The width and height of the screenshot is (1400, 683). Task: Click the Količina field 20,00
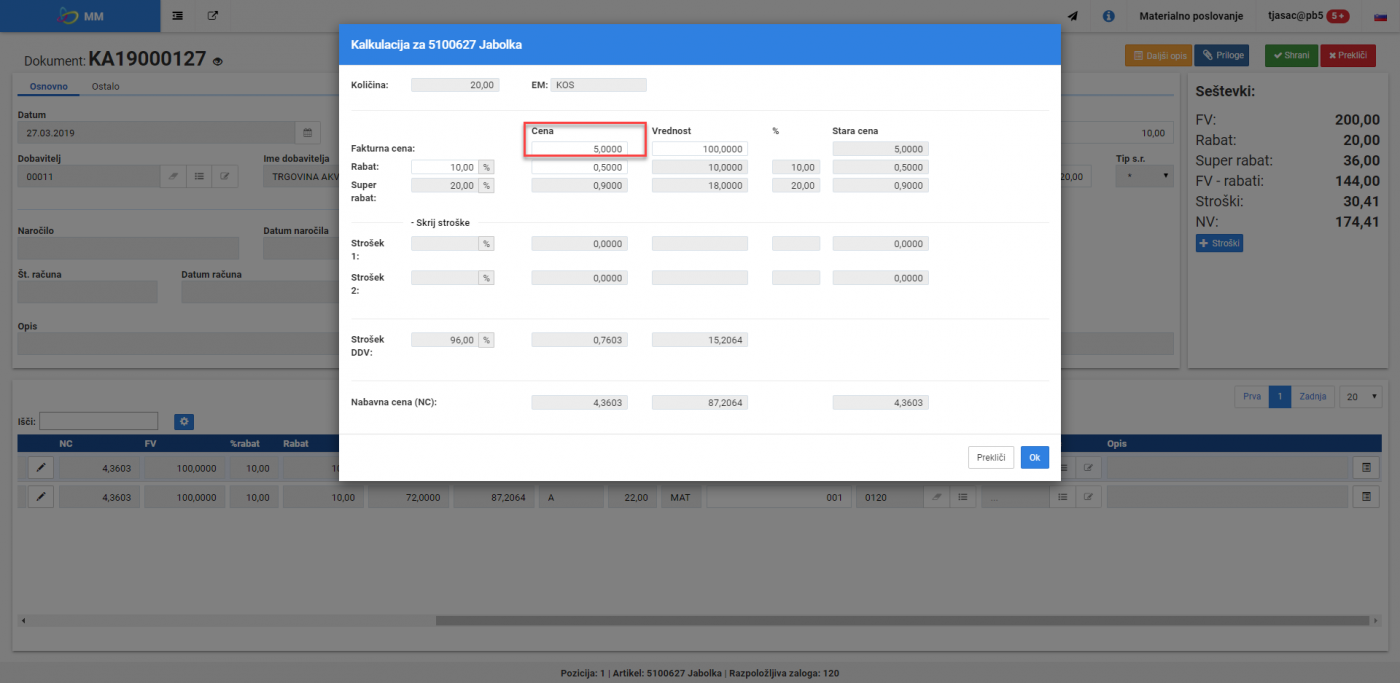pos(455,85)
